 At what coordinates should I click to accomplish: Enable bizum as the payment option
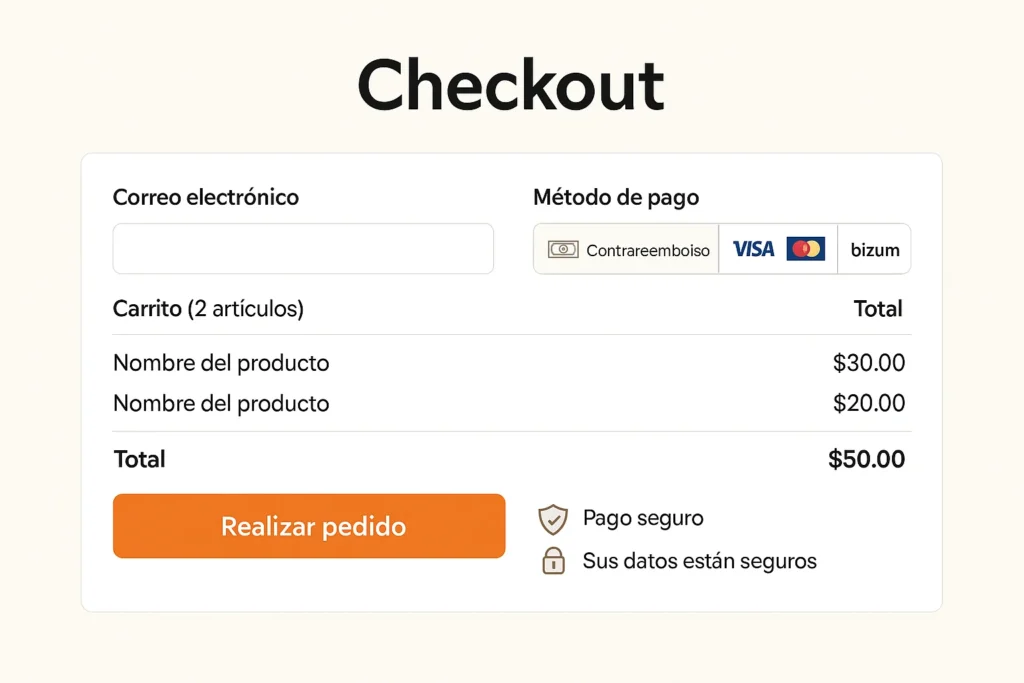pyautogui.click(x=873, y=248)
